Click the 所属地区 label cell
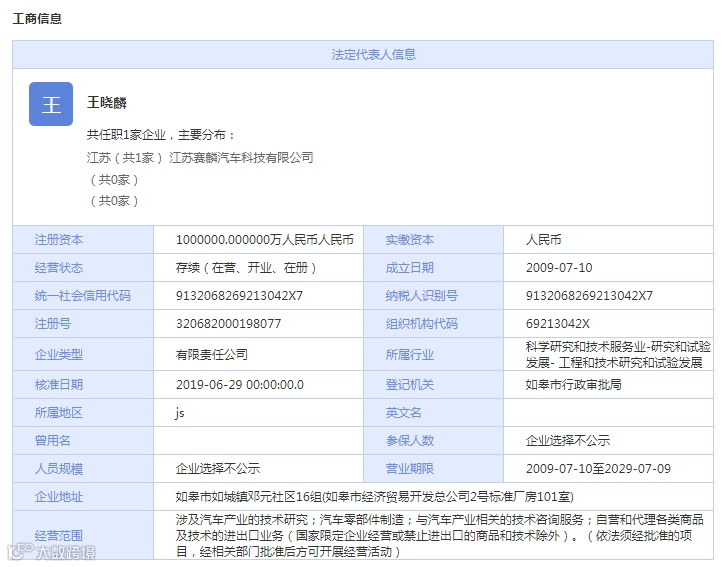Image resolution: width=722 pixels, height=567 pixels. (83, 413)
